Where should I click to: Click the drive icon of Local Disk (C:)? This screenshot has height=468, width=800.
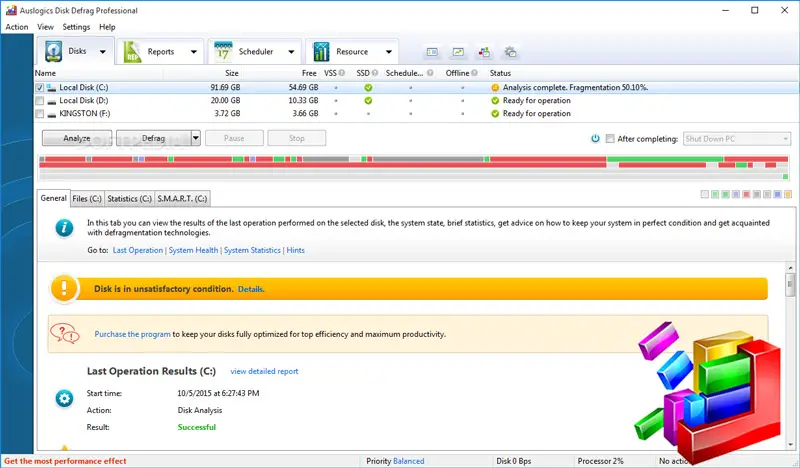click(x=52, y=88)
